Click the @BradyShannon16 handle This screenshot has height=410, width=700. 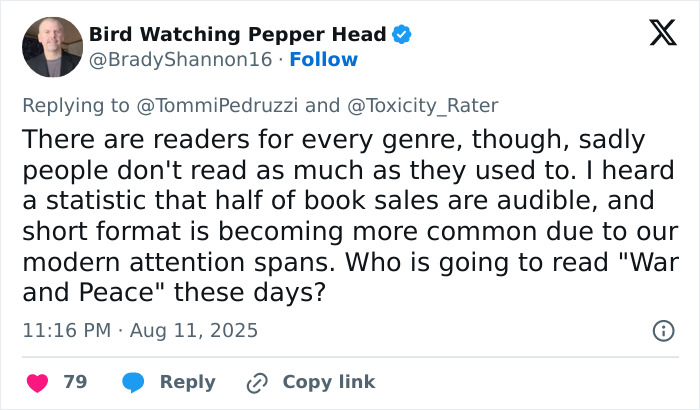[x=180, y=60]
